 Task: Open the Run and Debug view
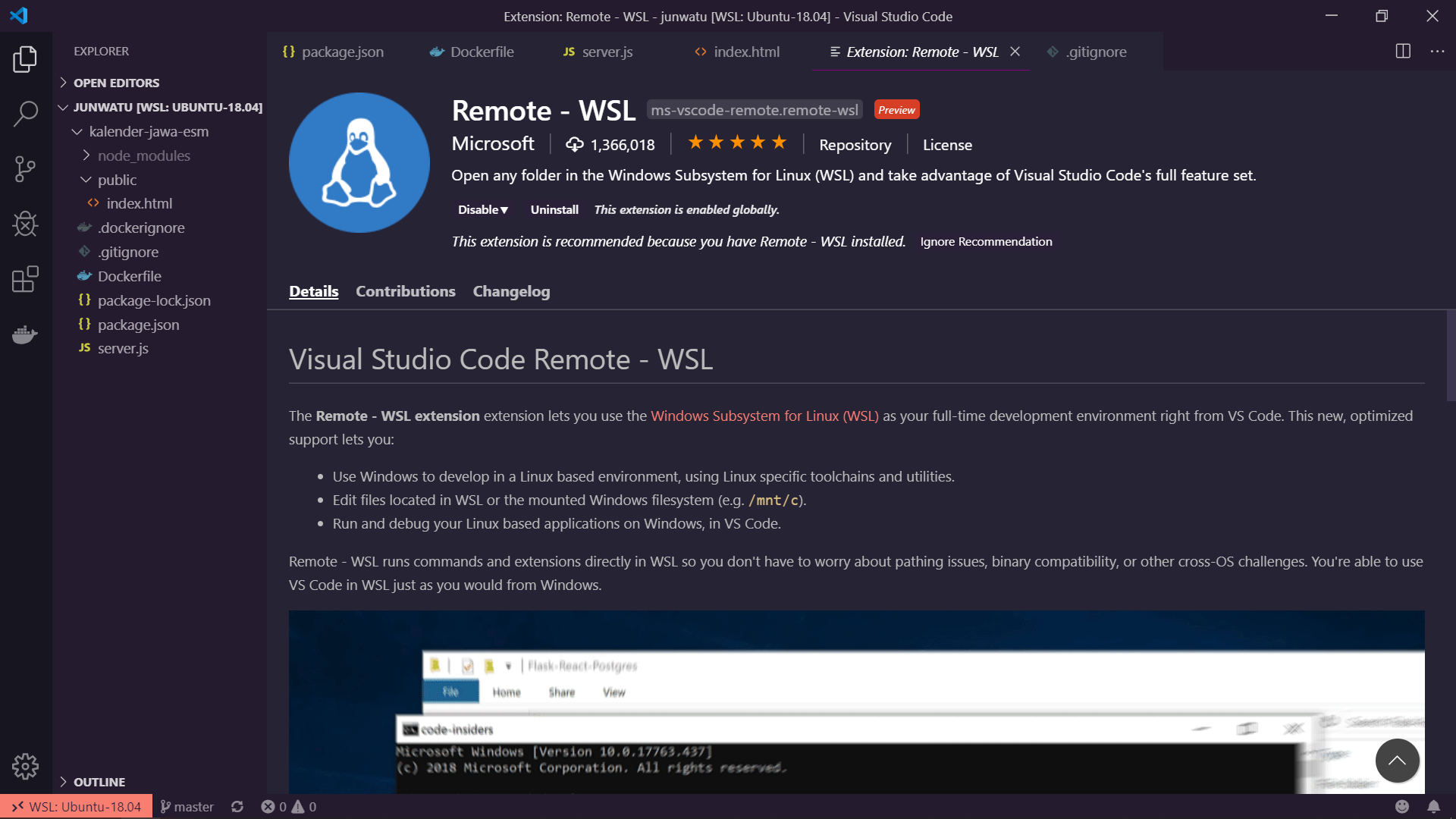coord(25,224)
